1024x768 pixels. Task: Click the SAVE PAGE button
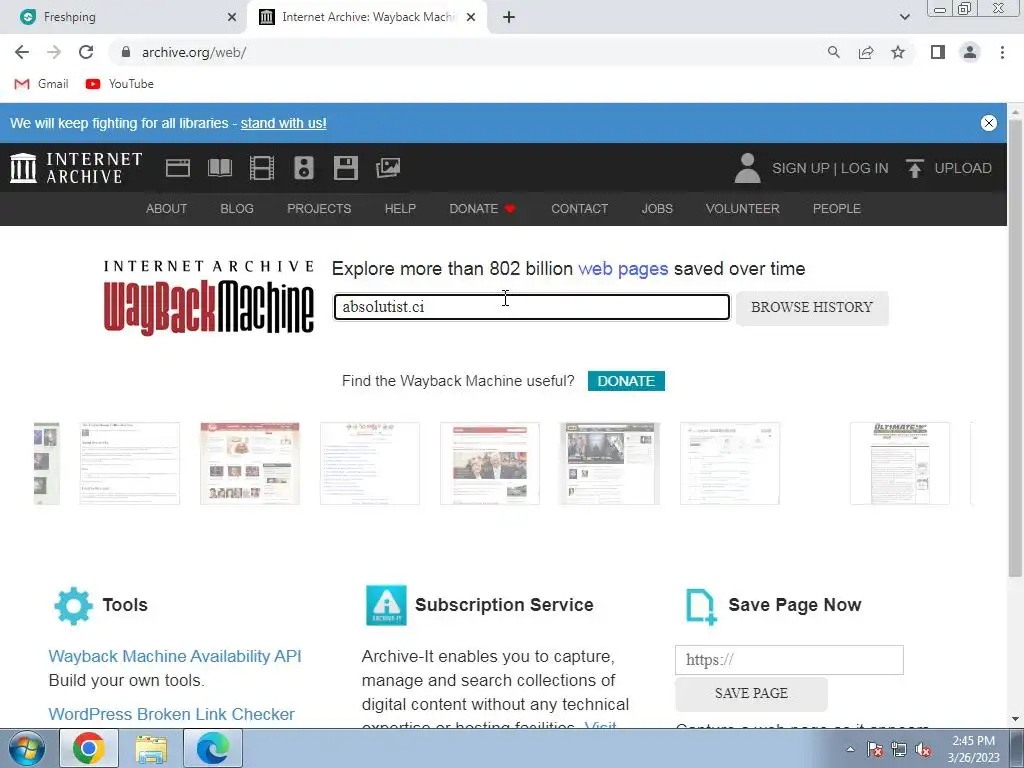click(x=751, y=694)
